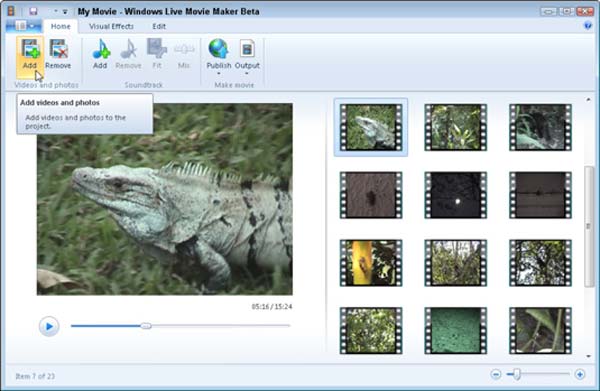The height and width of the screenshot is (391, 600).
Task: Click the storyboard scroll down arrow
Action: coord(589,356)
